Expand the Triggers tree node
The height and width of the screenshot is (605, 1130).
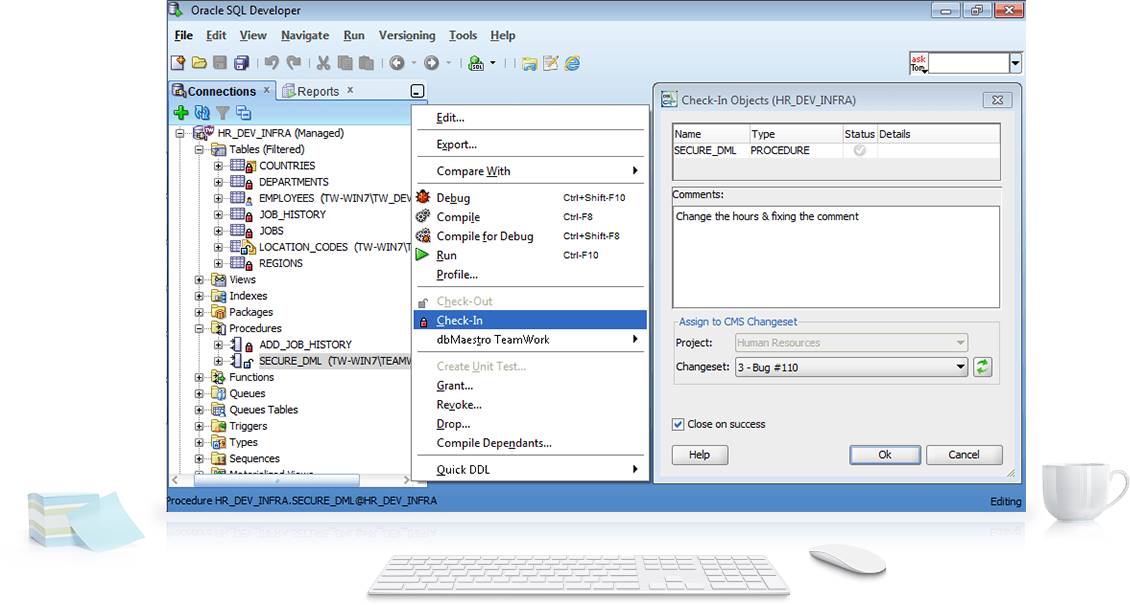pyautogui.click(x=200, y=426)
